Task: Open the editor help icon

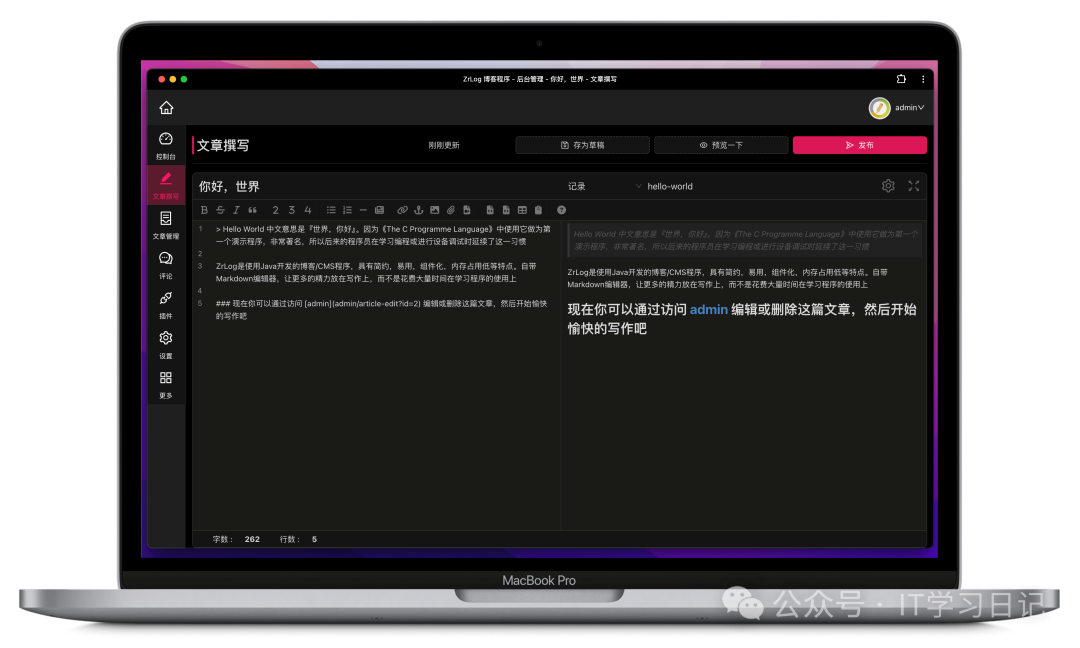Action: coord(560,210)
